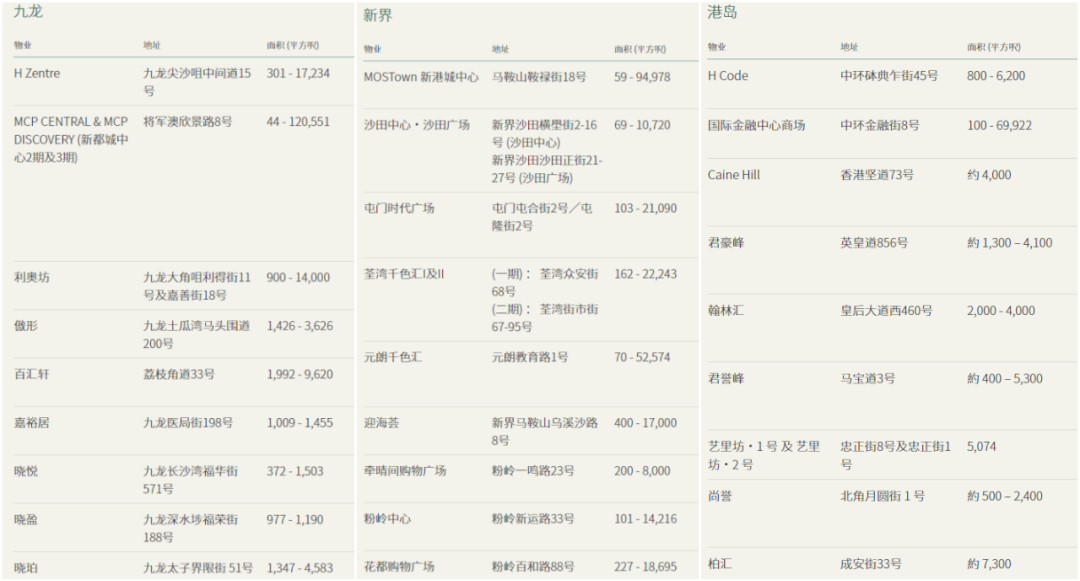
Task: Click the address 粉岭一鸣路23号
Action: [x=532, y=471]
